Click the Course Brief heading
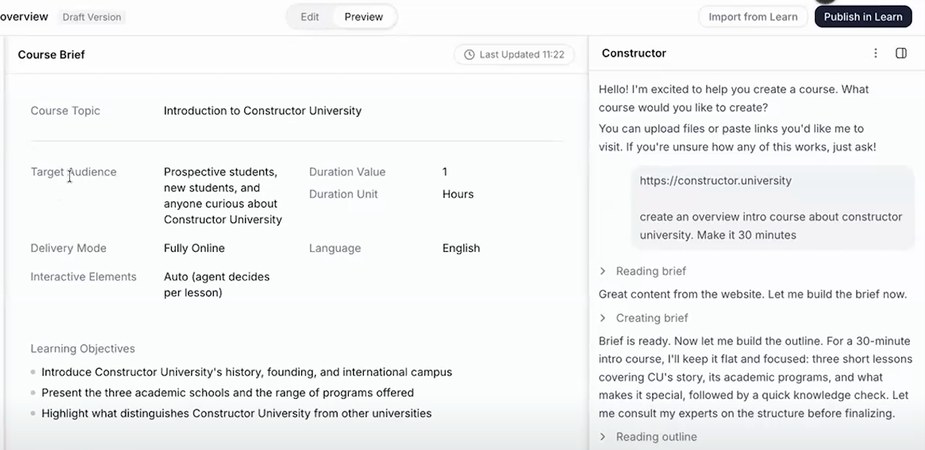 pyautogui.click(x=51, y=54)
